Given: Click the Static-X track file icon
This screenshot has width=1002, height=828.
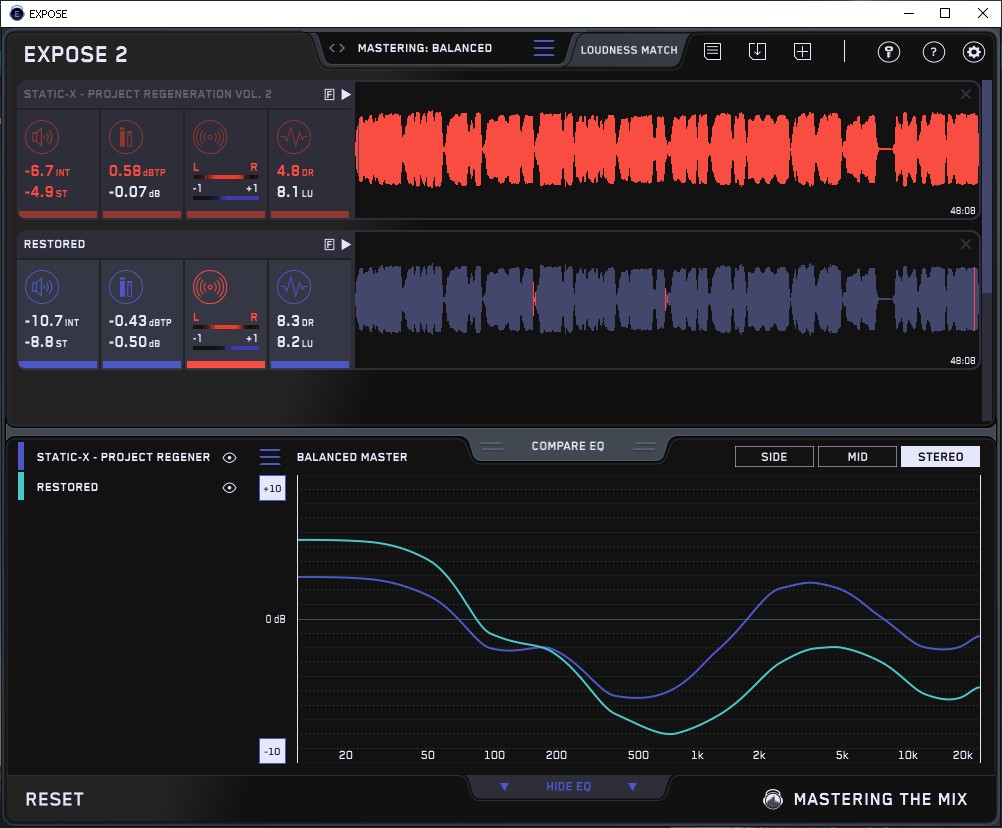Looking at the screenshot, I should point(329,95).
